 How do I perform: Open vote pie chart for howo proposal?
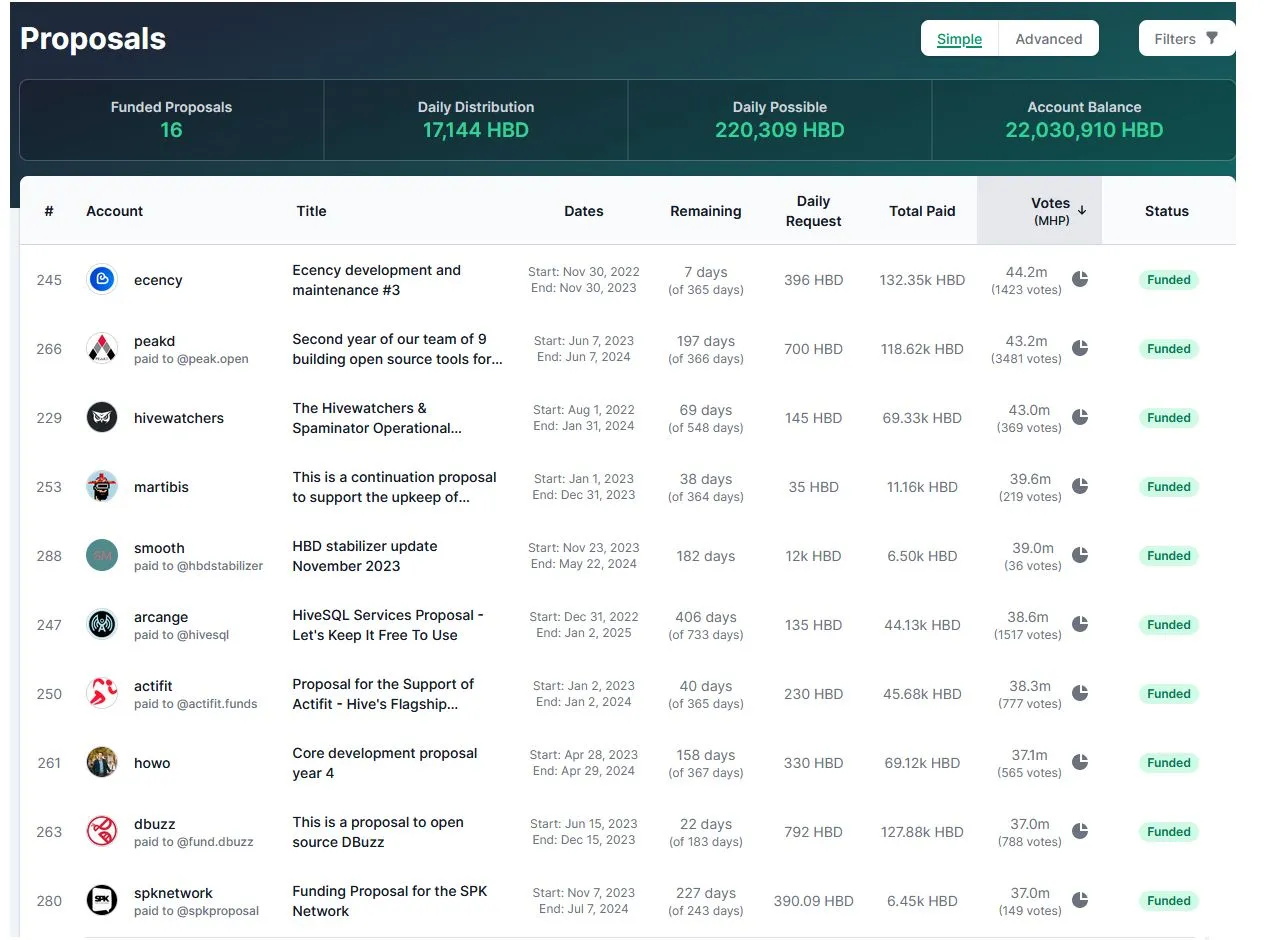[1080, 762]
